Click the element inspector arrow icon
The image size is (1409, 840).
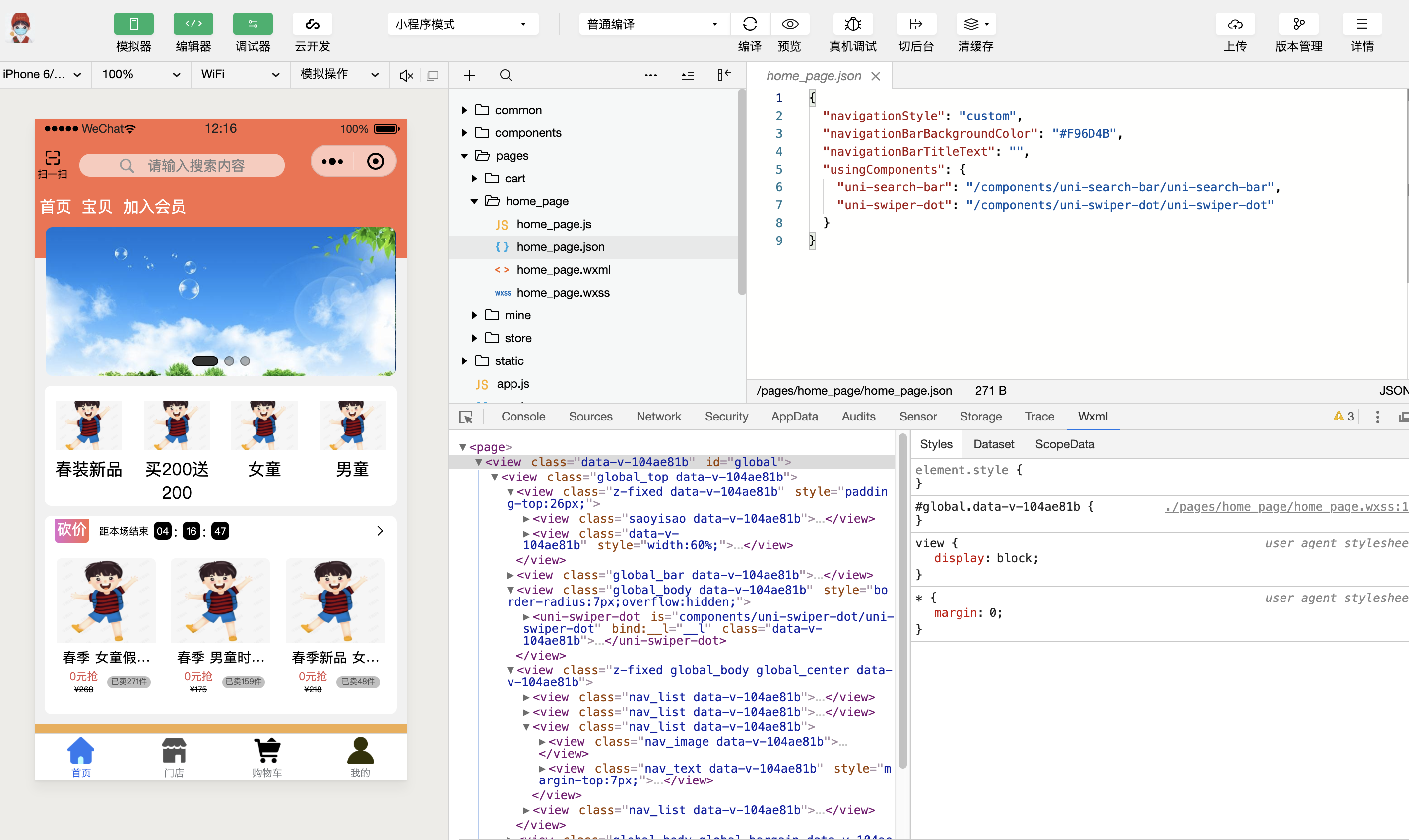[465, 417]
